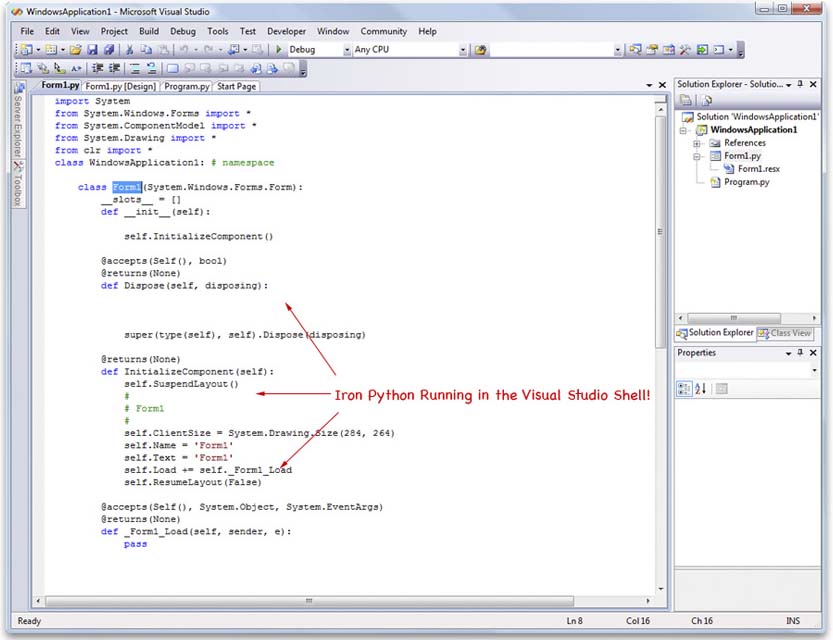The width and height of the screenshot is (833, 640).
Task: Start debugging with the green Run arrow
Action: 278,48
